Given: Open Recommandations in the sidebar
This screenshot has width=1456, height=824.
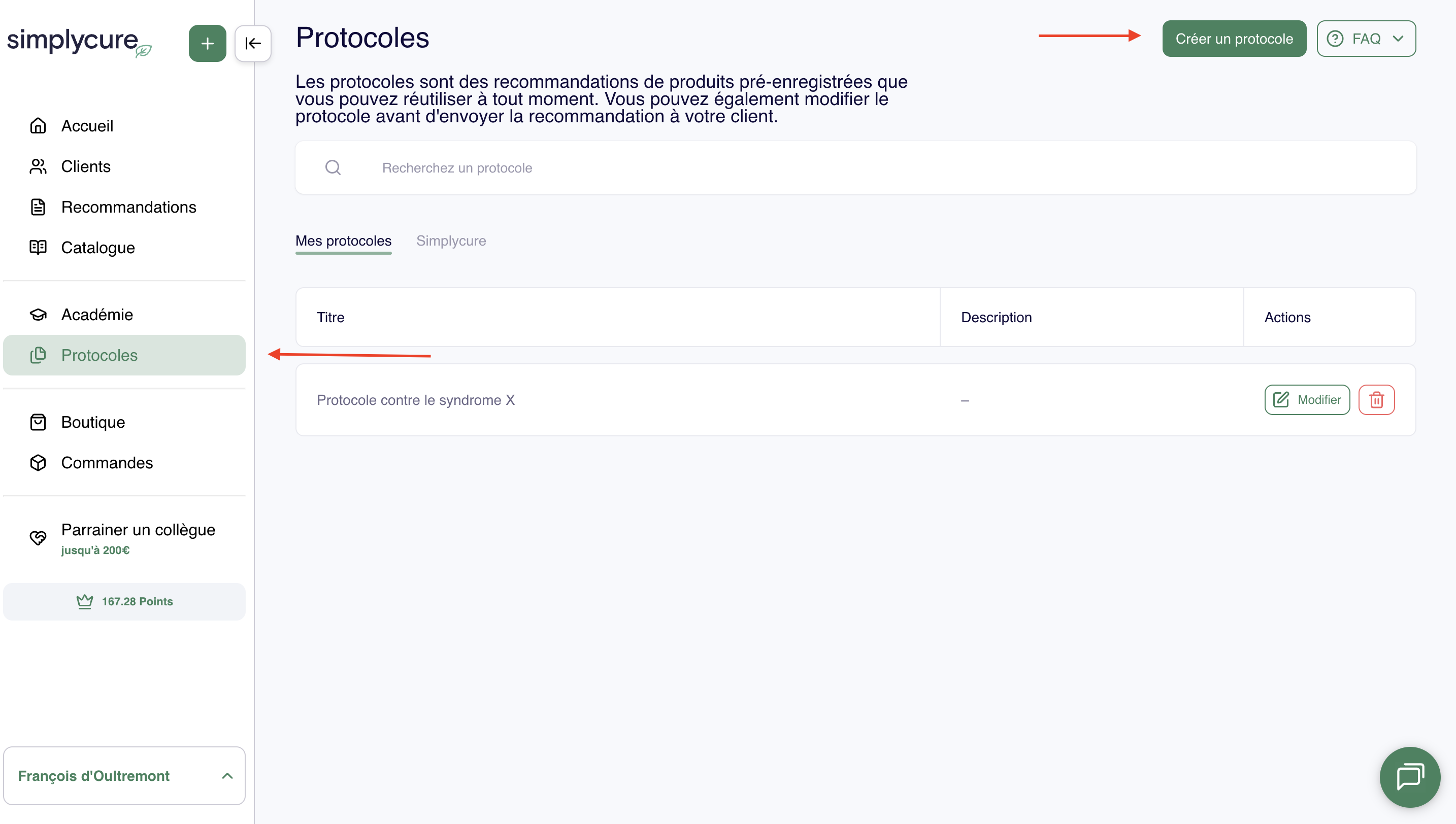Looking at the screenshot, I should [128, 207].
